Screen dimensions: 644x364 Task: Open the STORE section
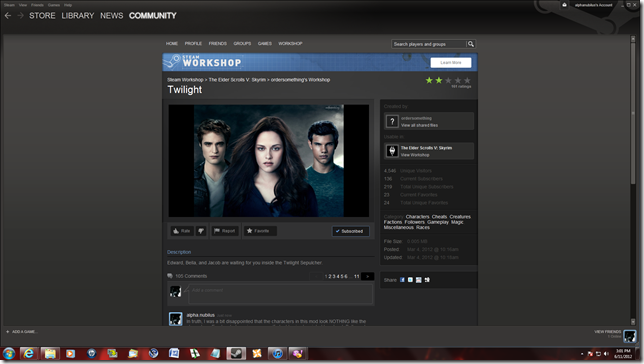click(42, 16)
